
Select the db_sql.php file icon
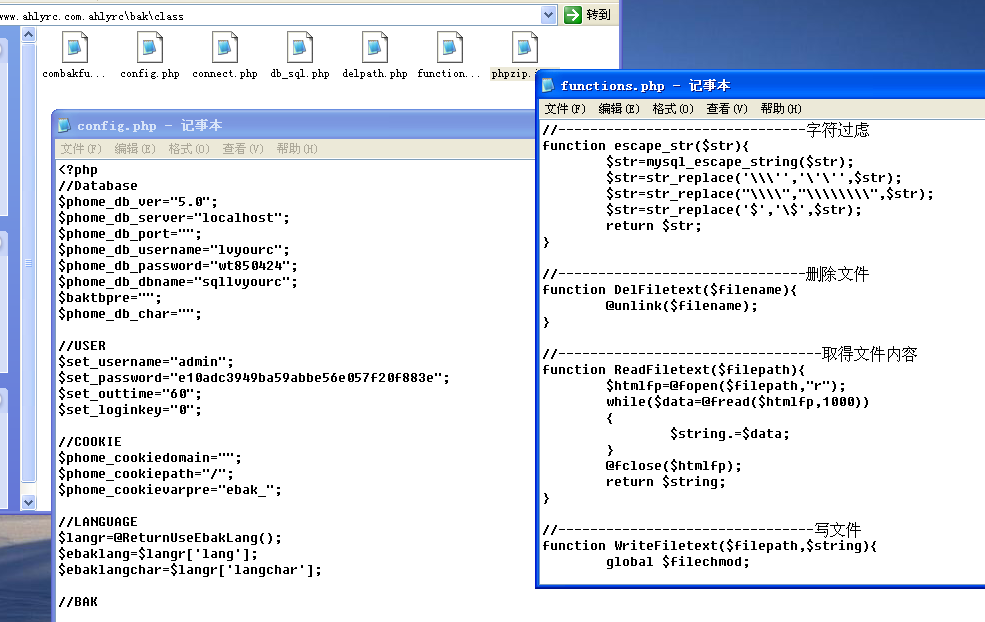coord(300,47)
